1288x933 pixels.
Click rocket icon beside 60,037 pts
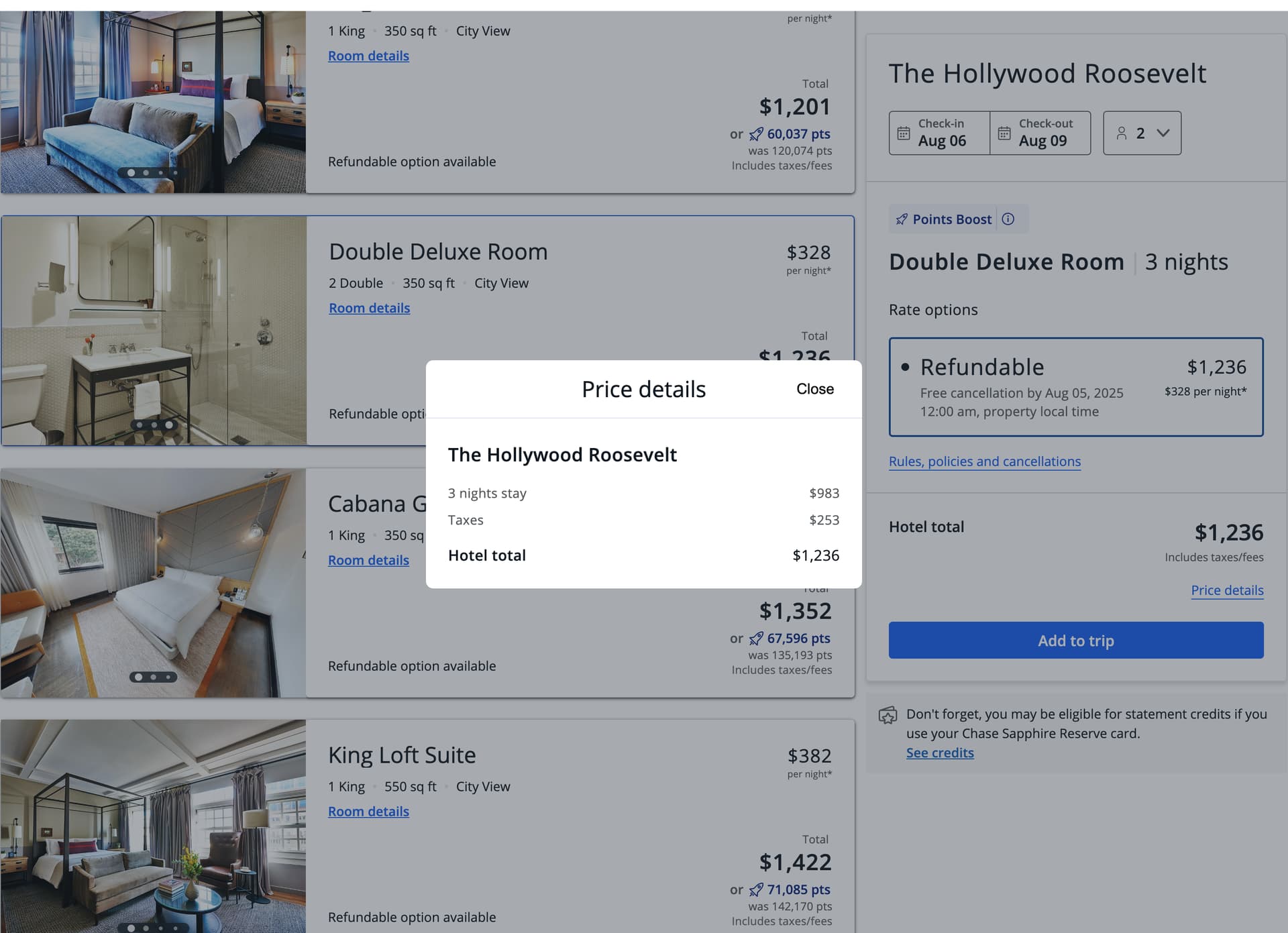coord(756,134)
